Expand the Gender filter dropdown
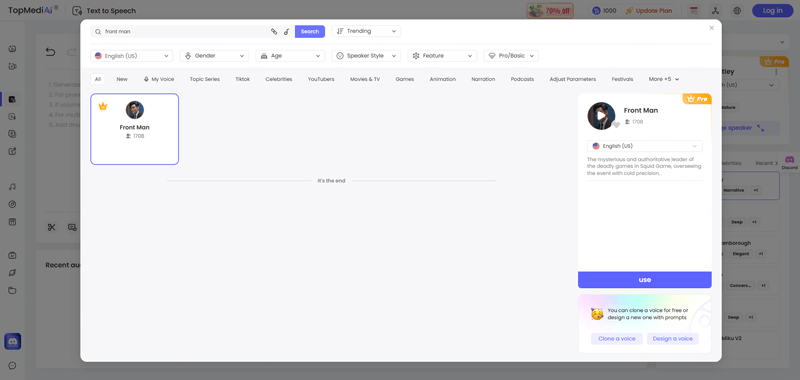 tap(214, 56)
